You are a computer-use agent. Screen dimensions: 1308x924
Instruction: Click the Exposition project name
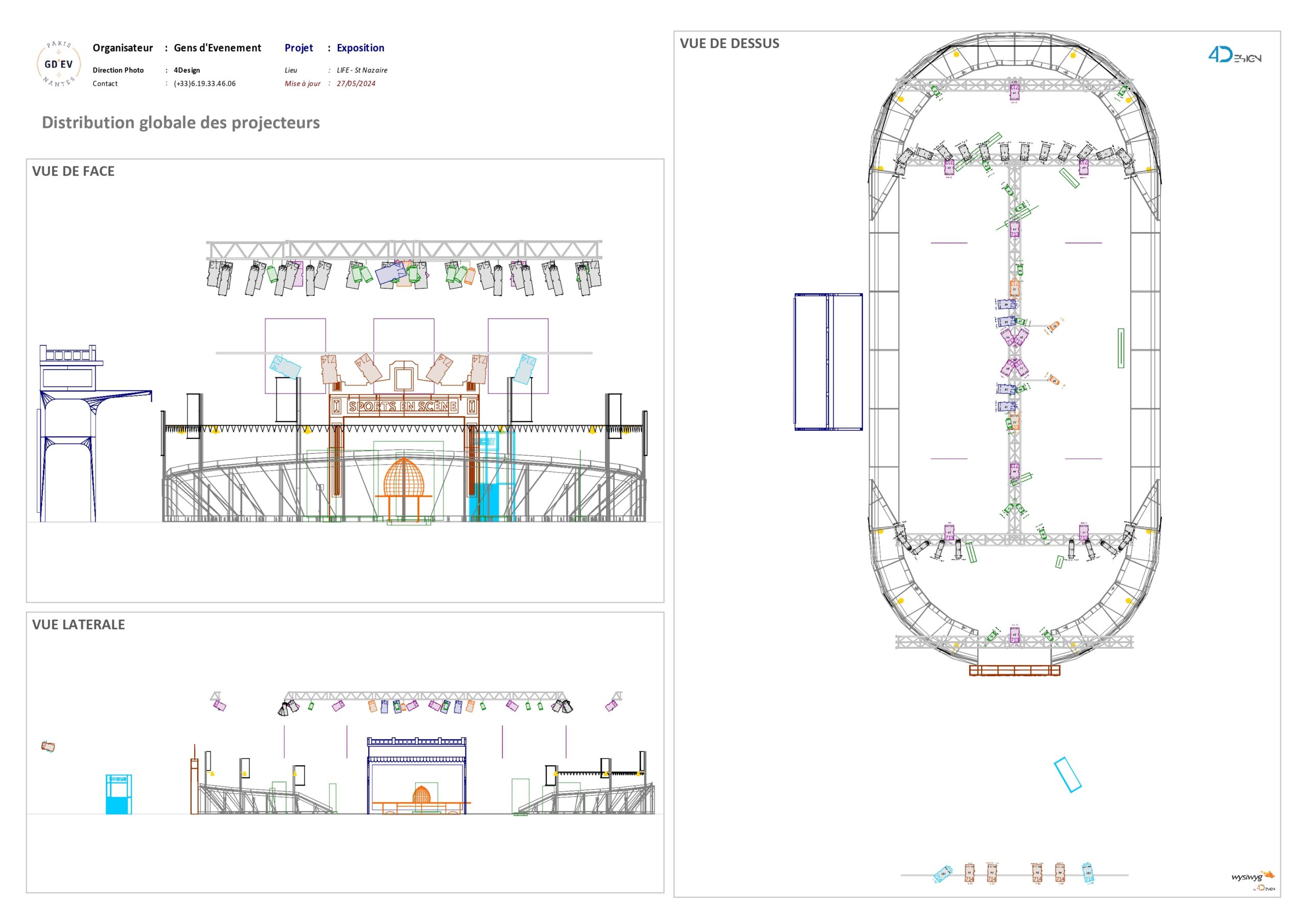(x=360, y=48)
